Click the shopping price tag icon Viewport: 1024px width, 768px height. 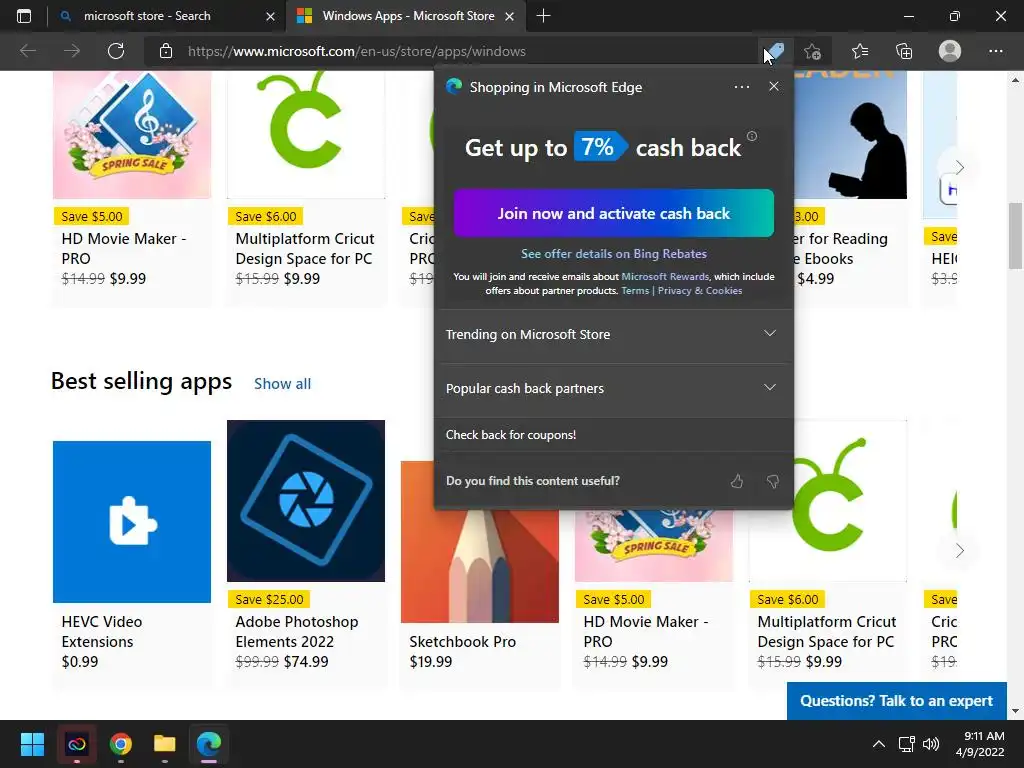tap(774, 51)
